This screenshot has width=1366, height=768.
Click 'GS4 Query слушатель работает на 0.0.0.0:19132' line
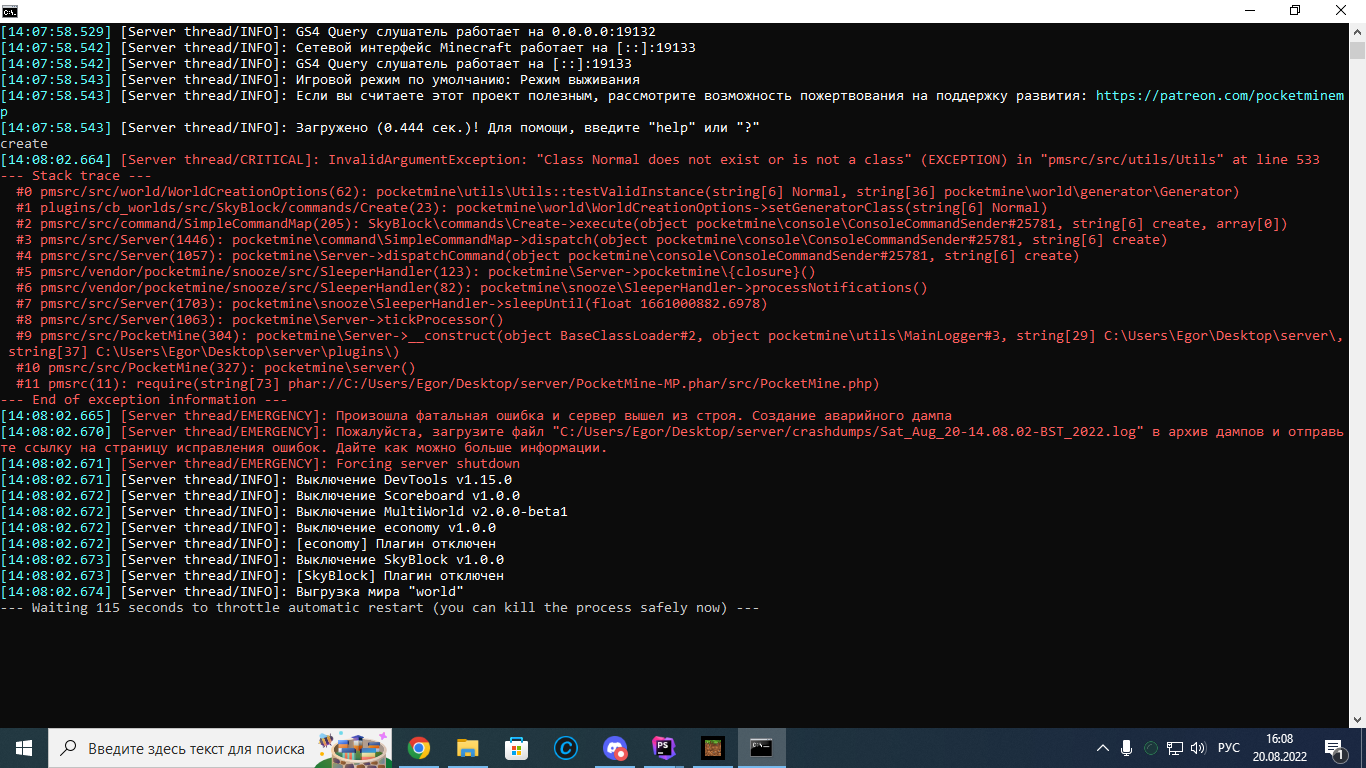tap(328, 32)
